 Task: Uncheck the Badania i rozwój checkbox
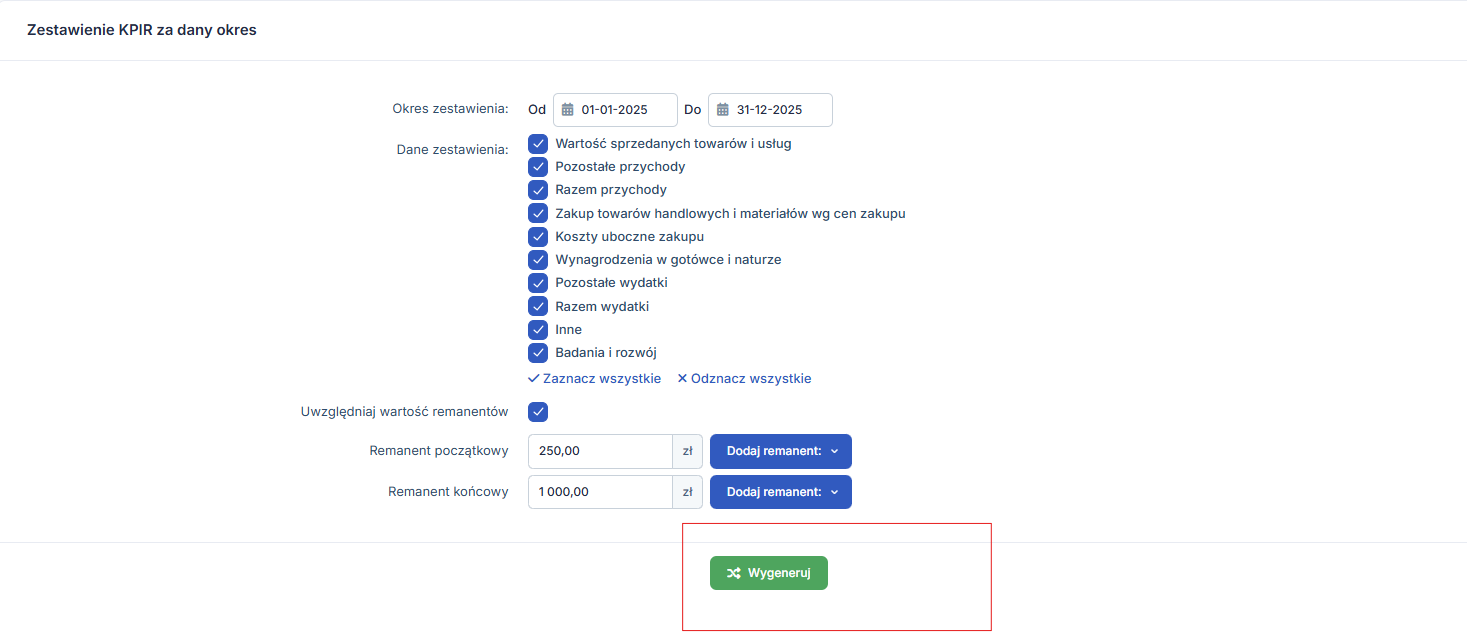[x=538, y=353]
